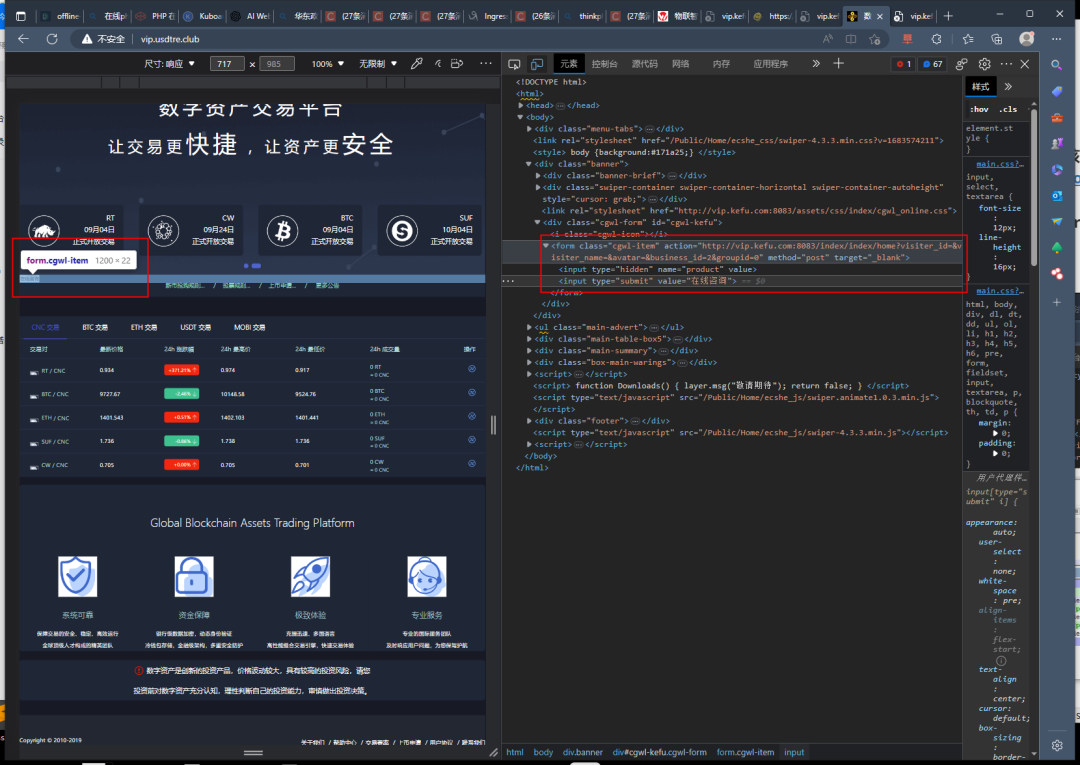Collapse the body element node
Viewport: 1080px width, 765px height.
tap(521, 117)
